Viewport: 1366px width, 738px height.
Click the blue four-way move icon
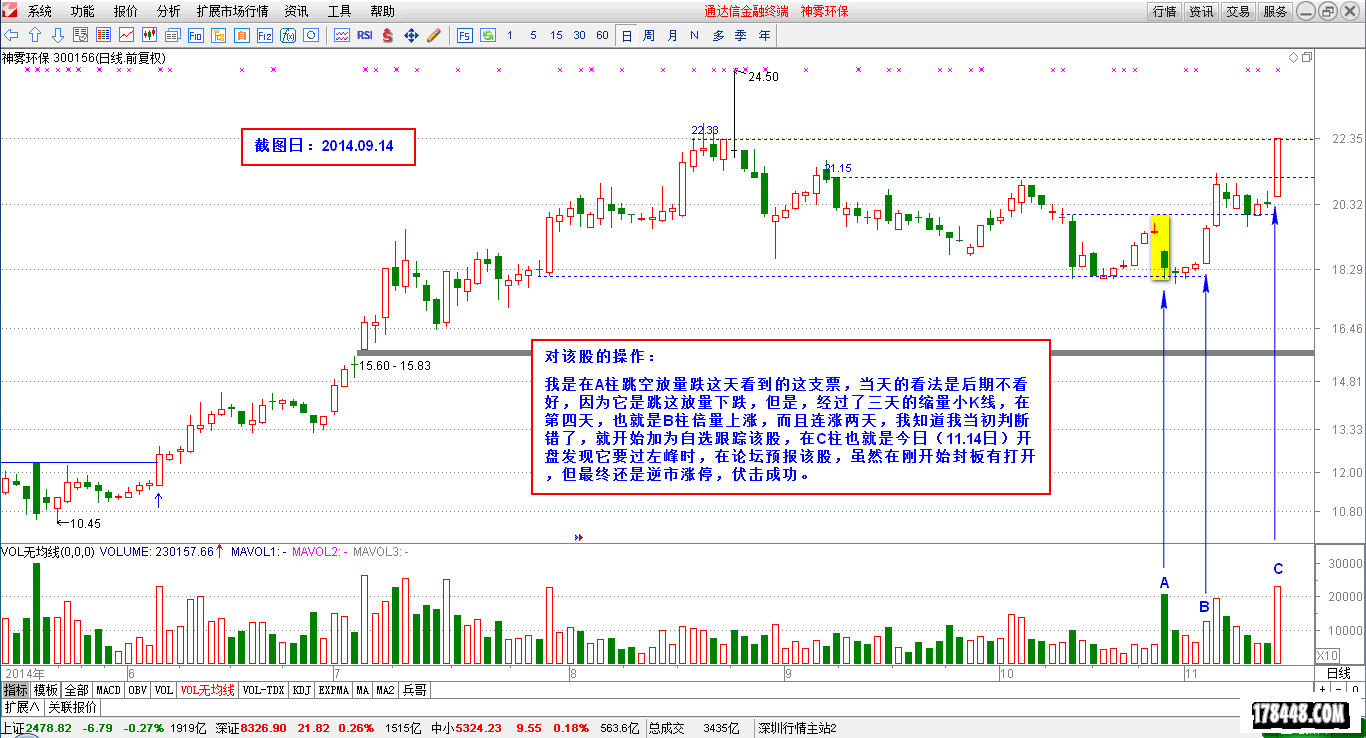[x=411, y=35]
